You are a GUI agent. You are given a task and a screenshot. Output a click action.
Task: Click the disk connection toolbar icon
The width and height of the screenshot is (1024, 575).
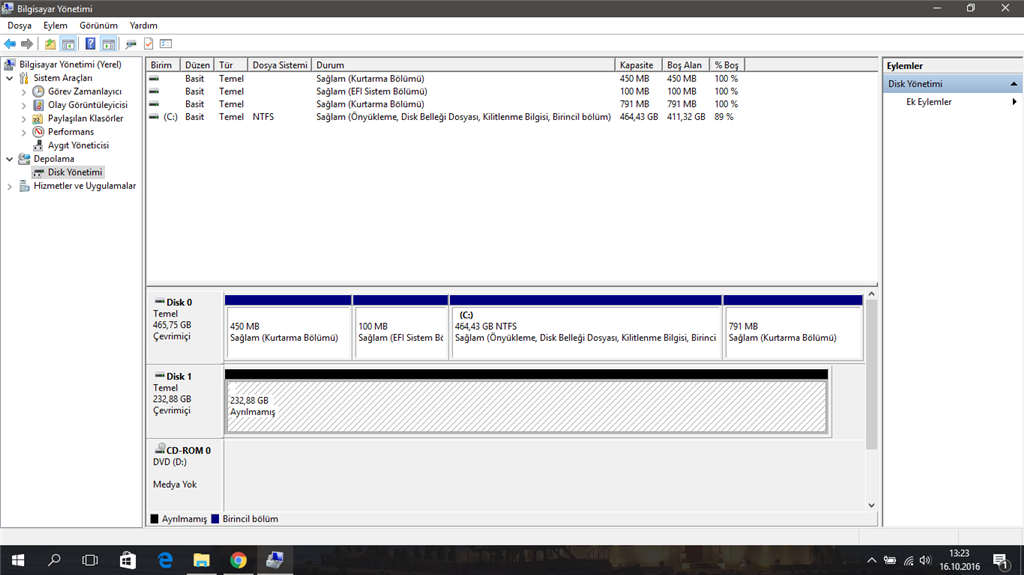point(131,44)
